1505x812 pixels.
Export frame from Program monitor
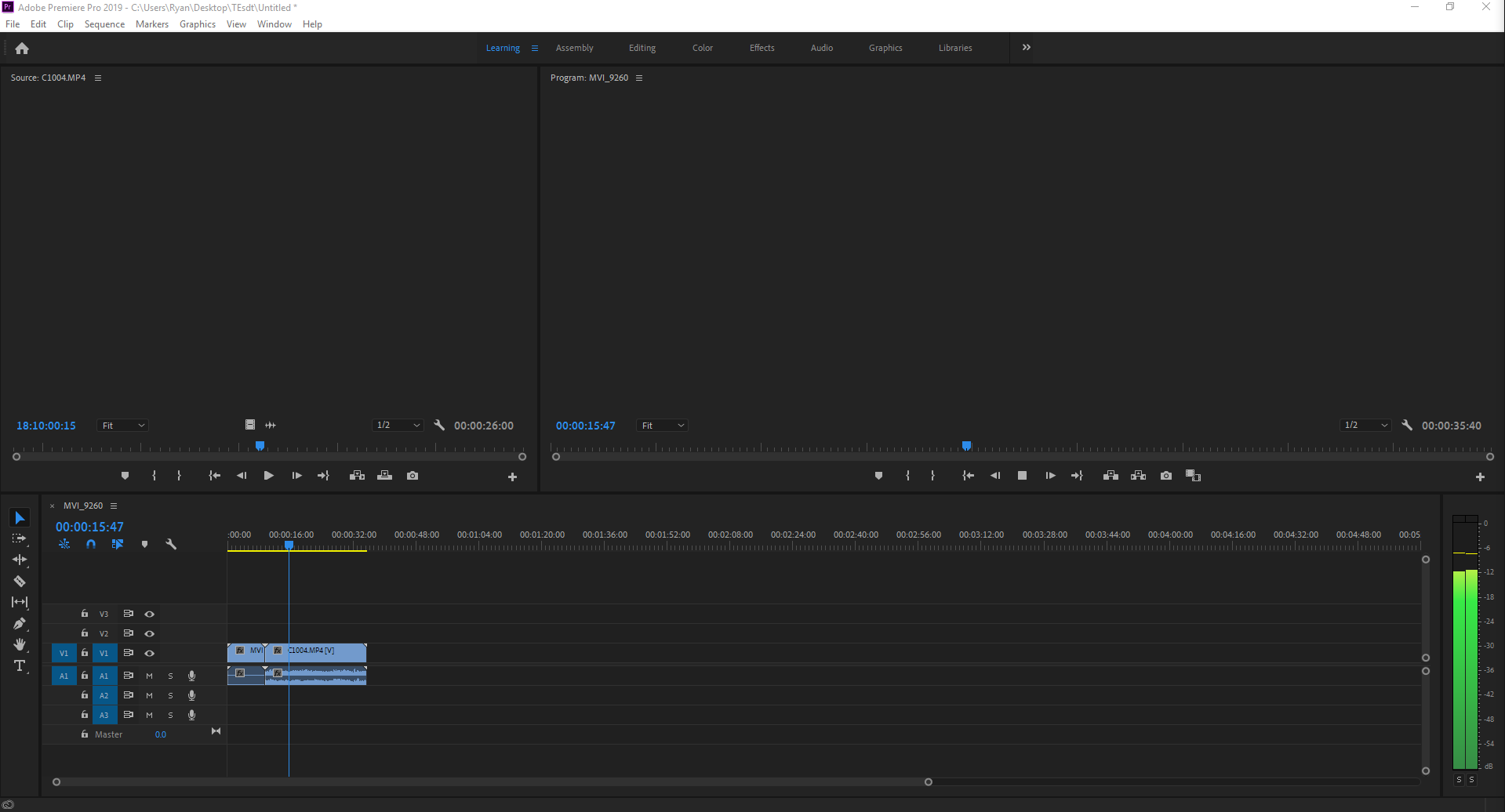[x=1166, y=476]
